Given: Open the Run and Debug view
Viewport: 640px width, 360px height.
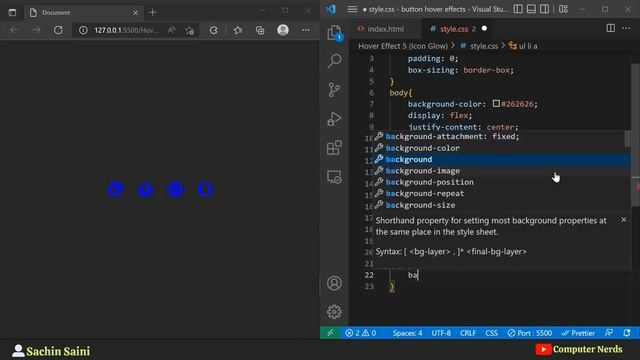Looking at the screenshot, I should tap(334, 119).
